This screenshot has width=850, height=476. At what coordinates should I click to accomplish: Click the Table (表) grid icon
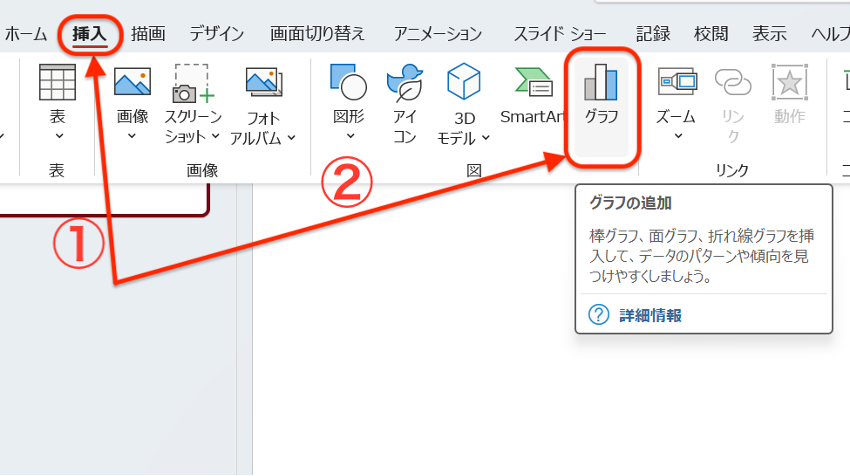(57, 82)
